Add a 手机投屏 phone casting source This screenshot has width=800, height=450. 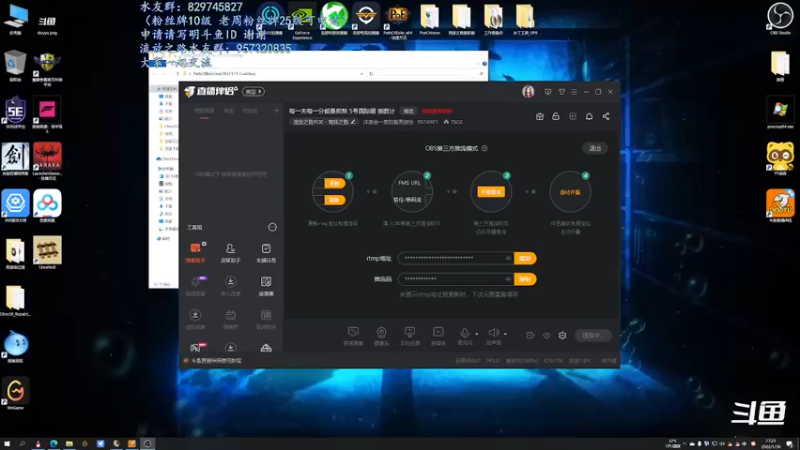point(410,336)
